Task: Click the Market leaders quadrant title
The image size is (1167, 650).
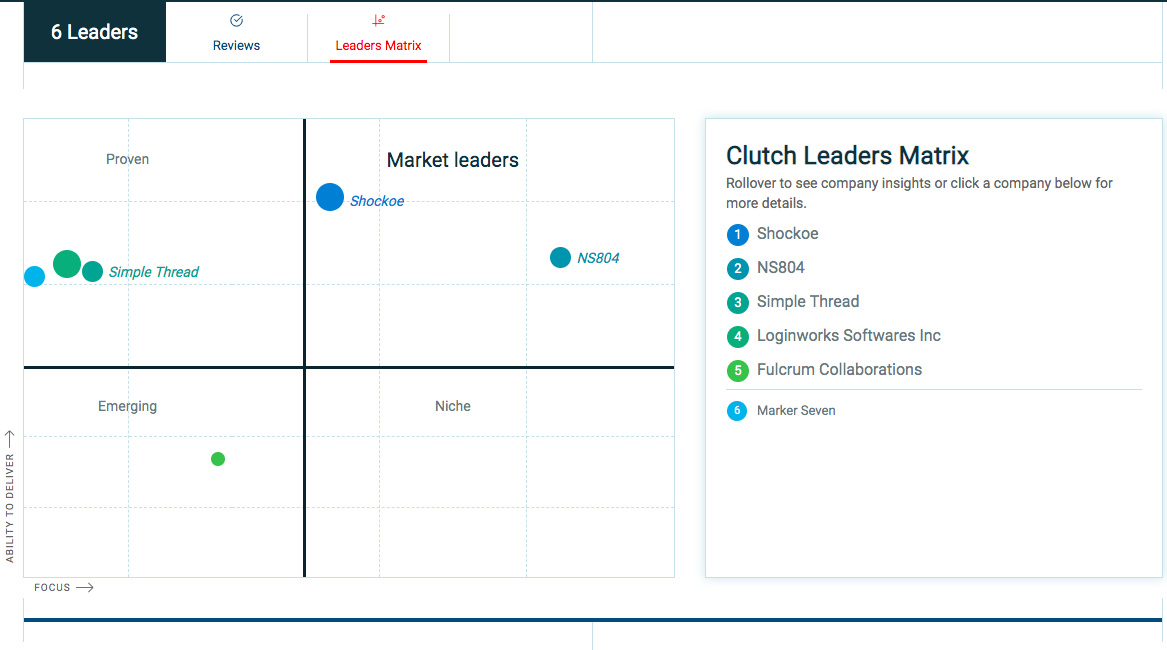Action: coord(453,160)
